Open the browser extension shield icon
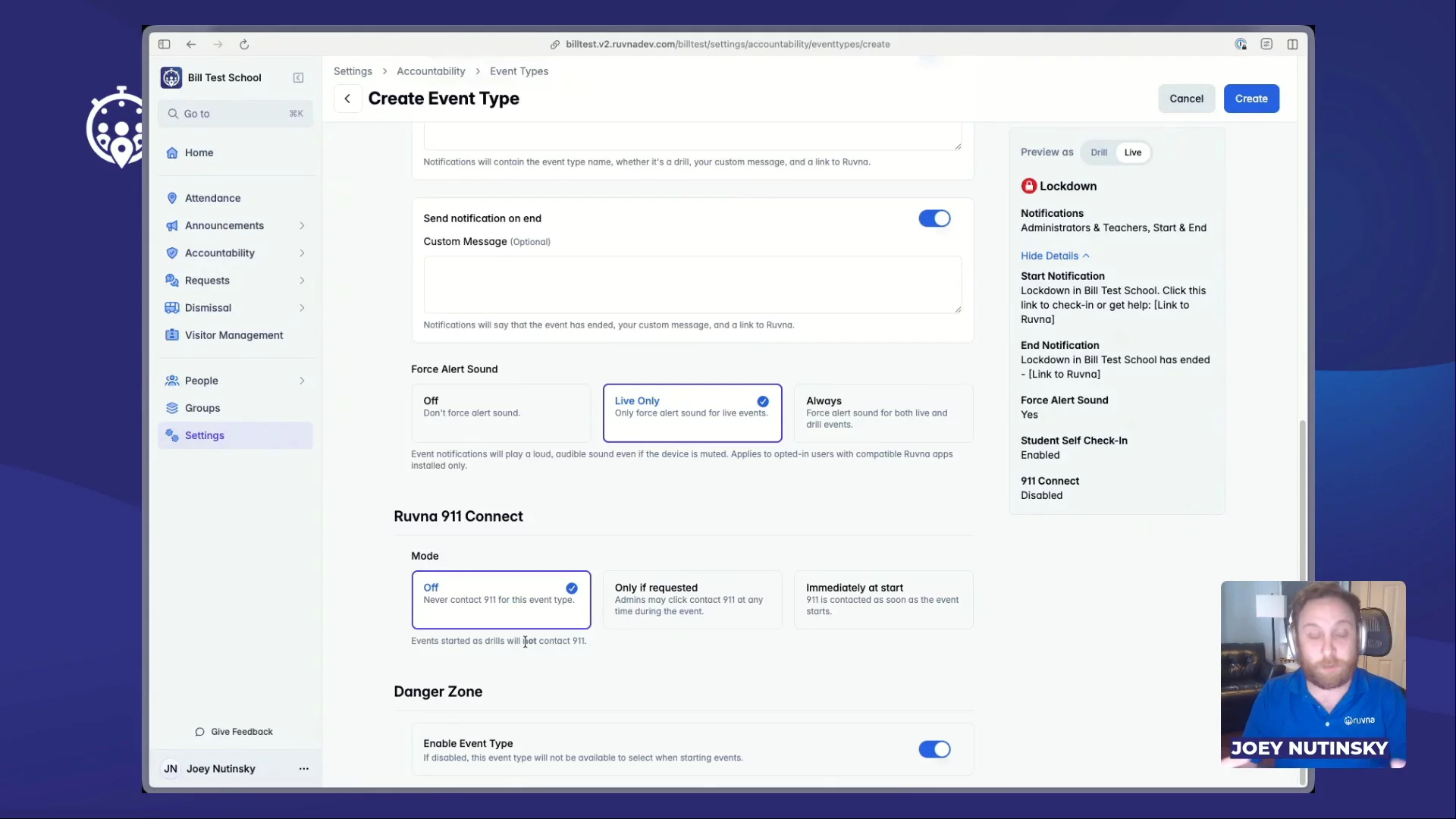This screenshot has height=819, width=1456. click(1241, 44)
